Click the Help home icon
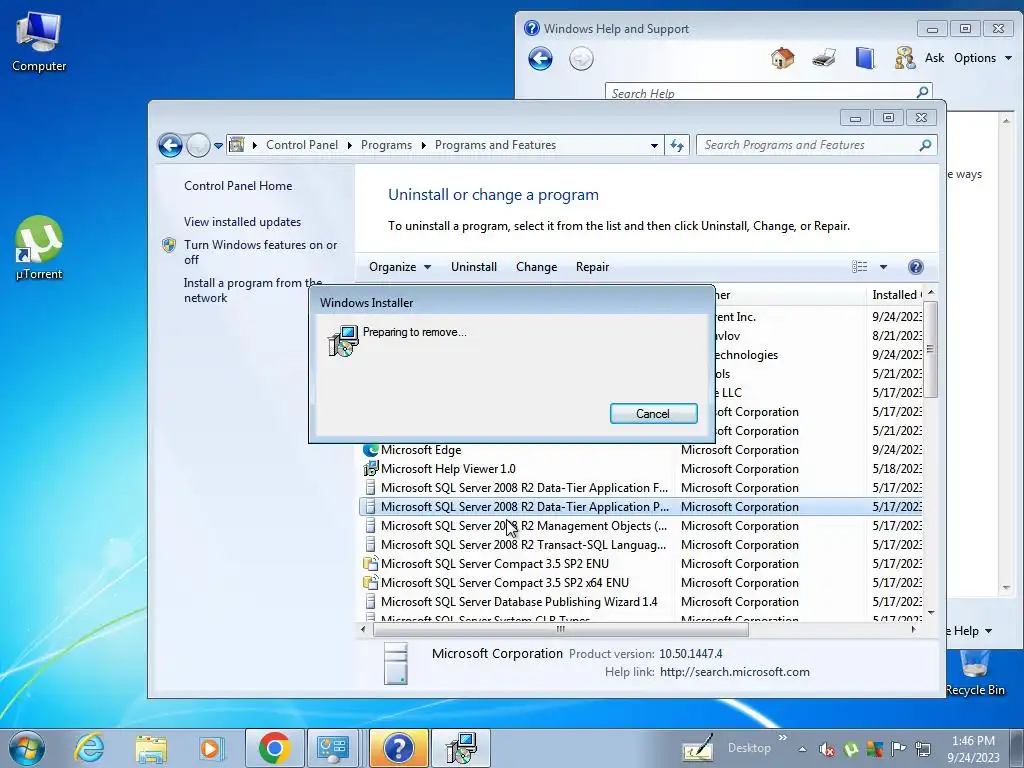Screen dimensions: 1024x768 782,58
